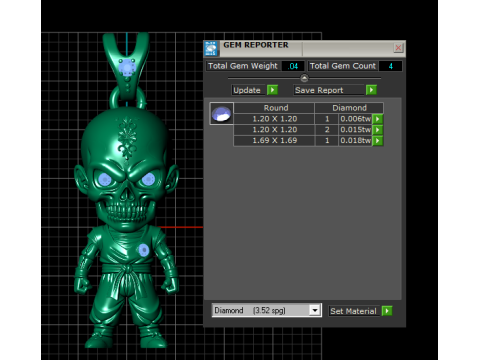Click green arrow on 0.015tw row
The height and width of the screenshot is (360, 480).
pyautogui.click(x=378, y=130)
